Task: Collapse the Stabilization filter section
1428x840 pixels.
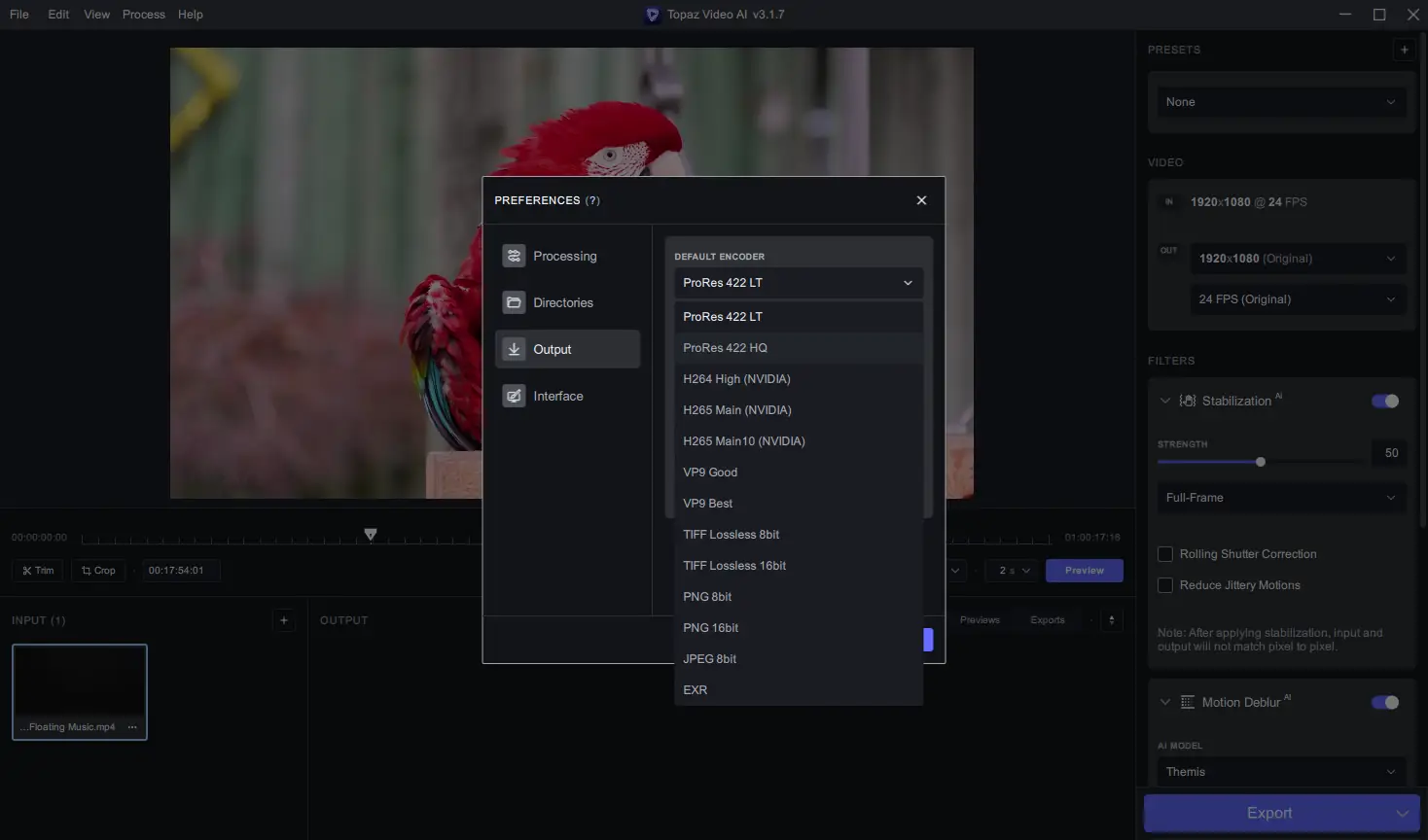Action: click(1164, 401)
